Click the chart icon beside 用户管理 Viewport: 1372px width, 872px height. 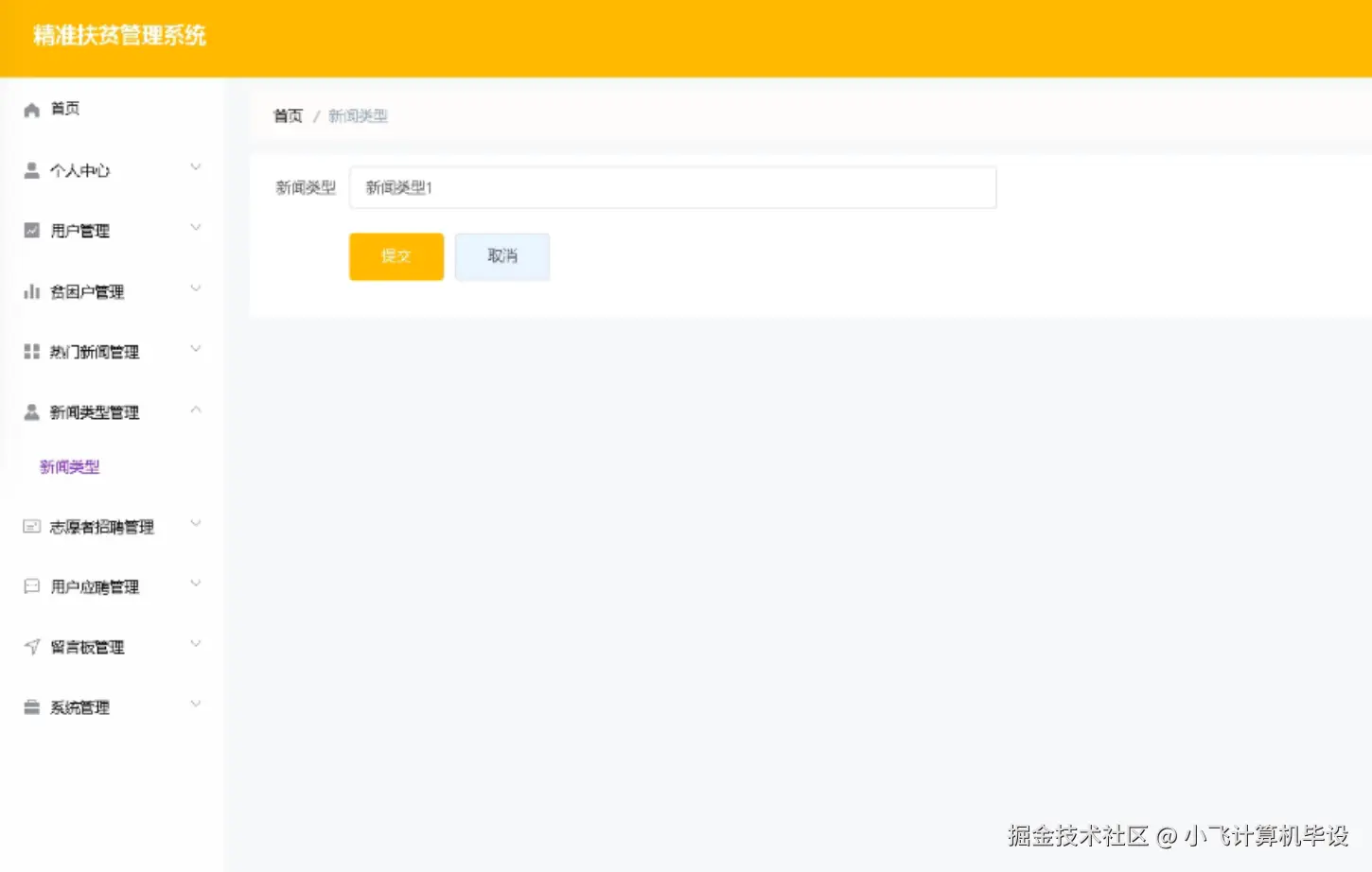coord(31,231)
